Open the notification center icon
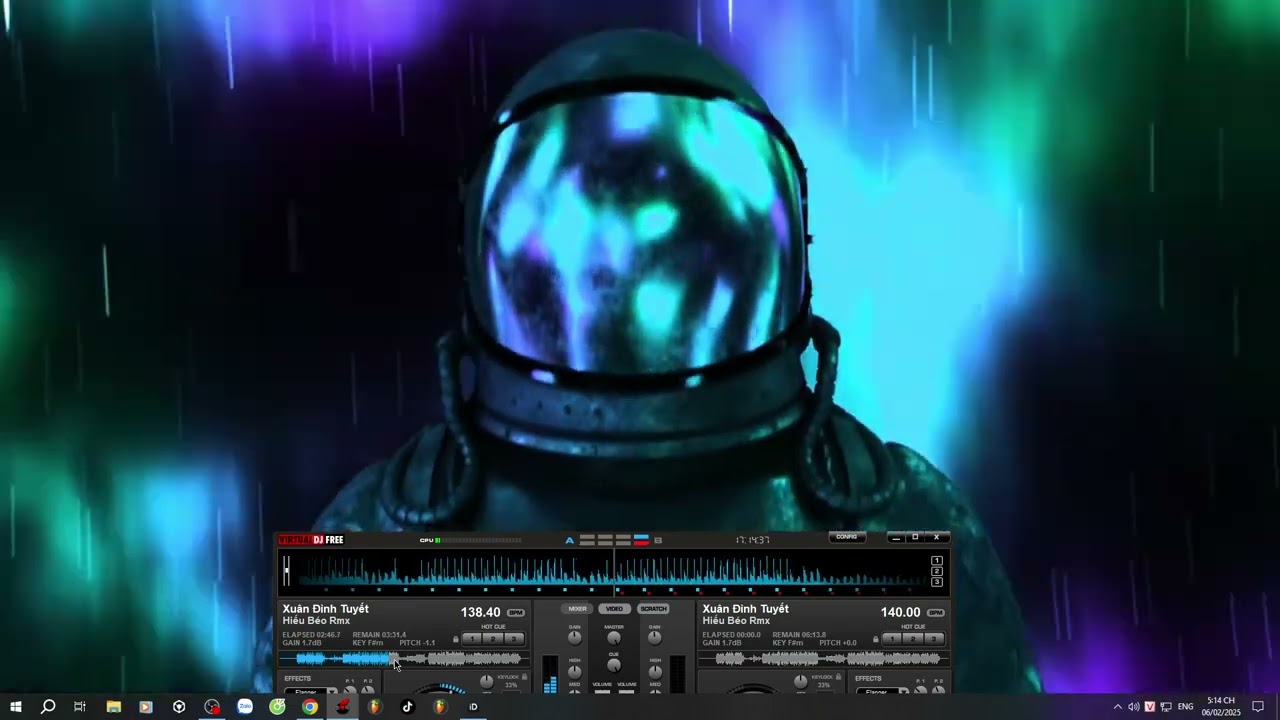 tap(1258, 707)
